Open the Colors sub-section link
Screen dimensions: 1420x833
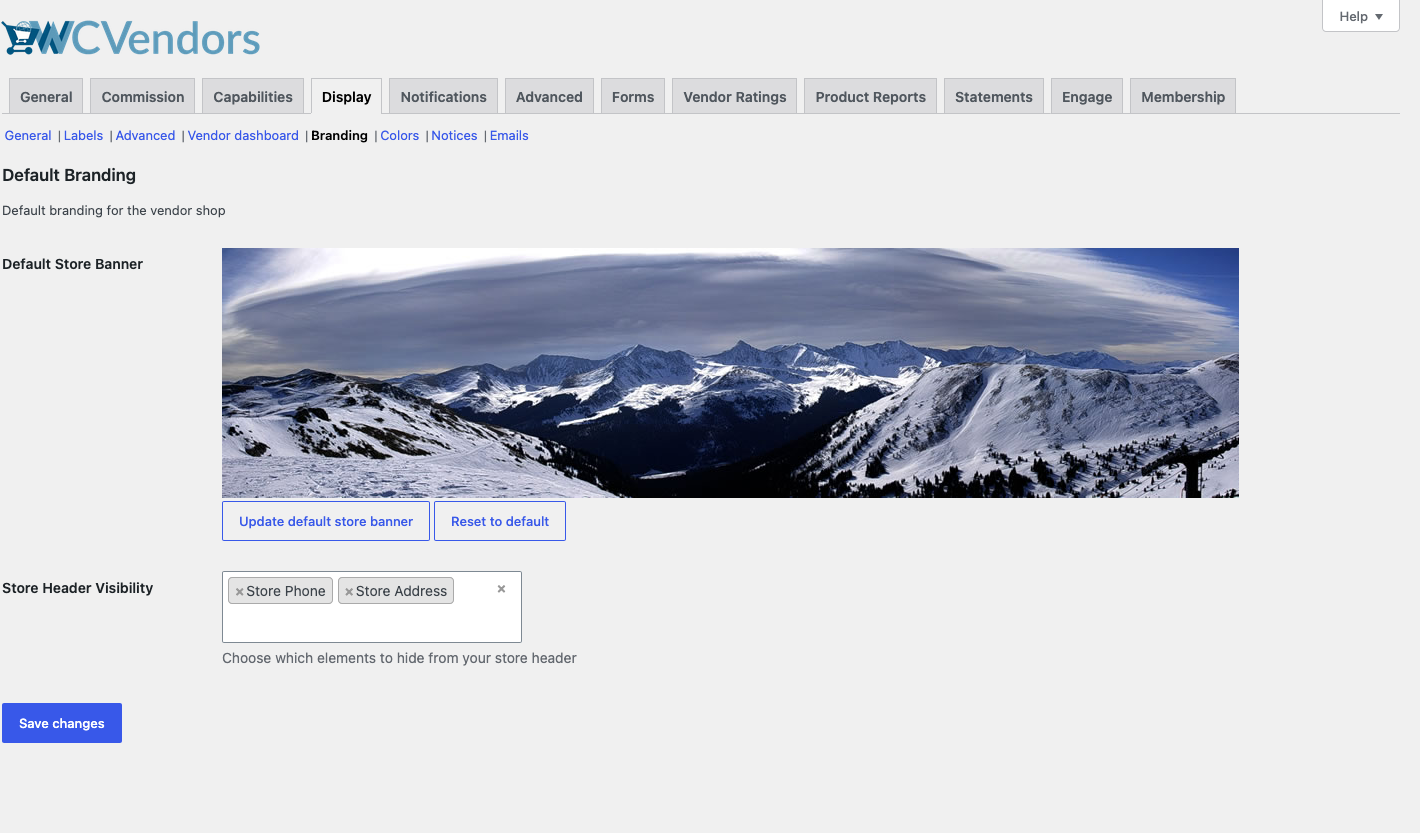pyautogui.click(x=399, y=136)
